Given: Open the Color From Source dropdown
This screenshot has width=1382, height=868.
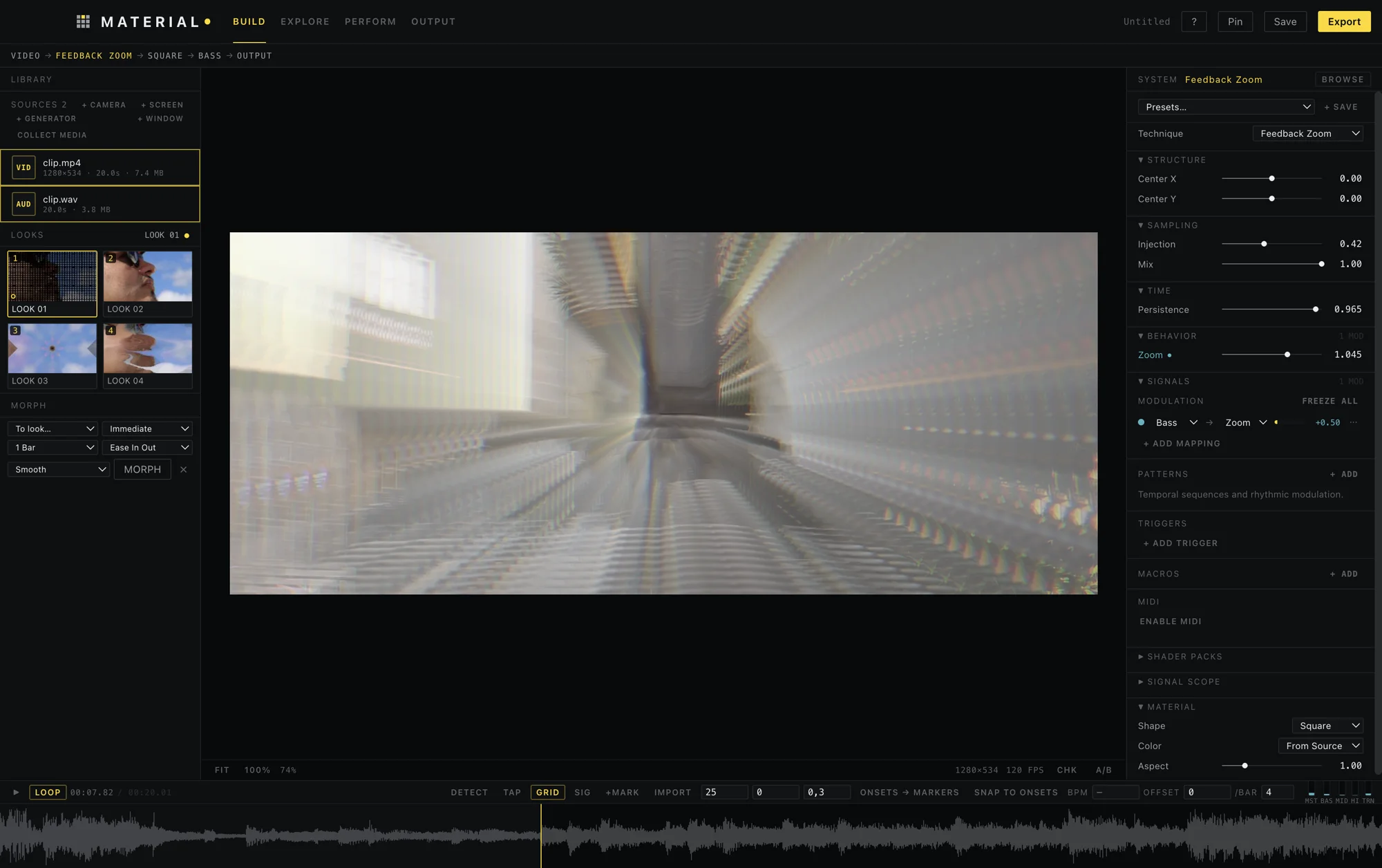Looking at the screenshot, I should pos(1321,746).
